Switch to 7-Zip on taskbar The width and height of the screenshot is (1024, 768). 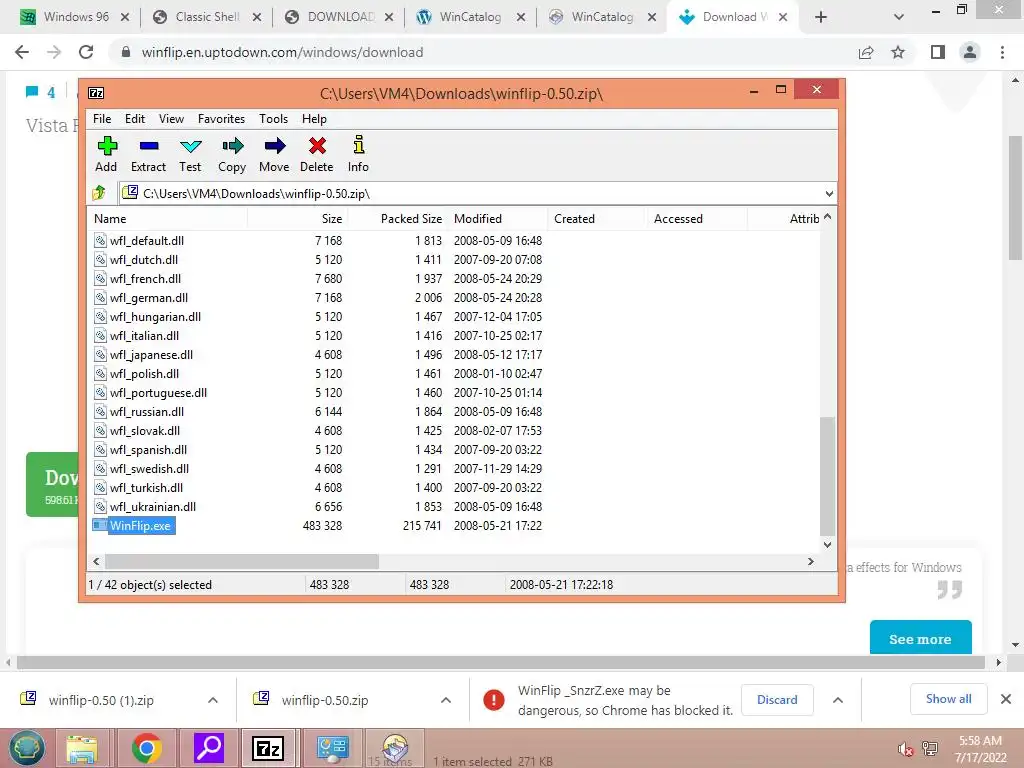click(268, 748)
